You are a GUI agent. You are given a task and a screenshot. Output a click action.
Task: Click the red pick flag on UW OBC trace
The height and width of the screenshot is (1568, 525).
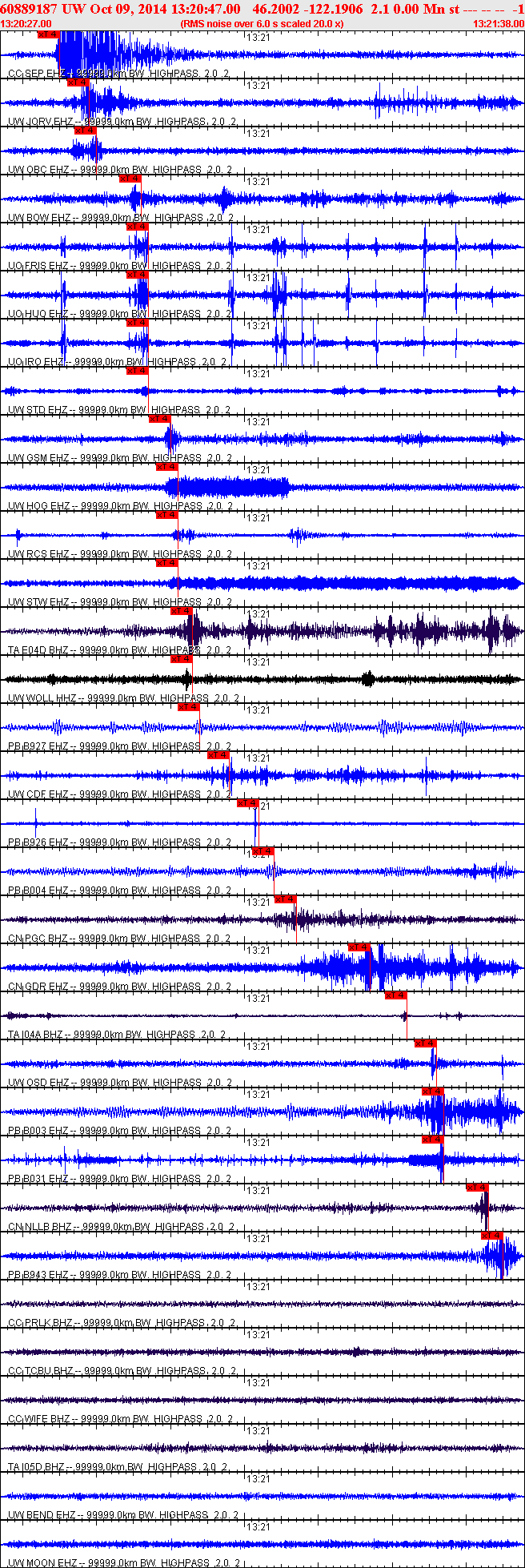pyautogui.click(x=86, y=131)
